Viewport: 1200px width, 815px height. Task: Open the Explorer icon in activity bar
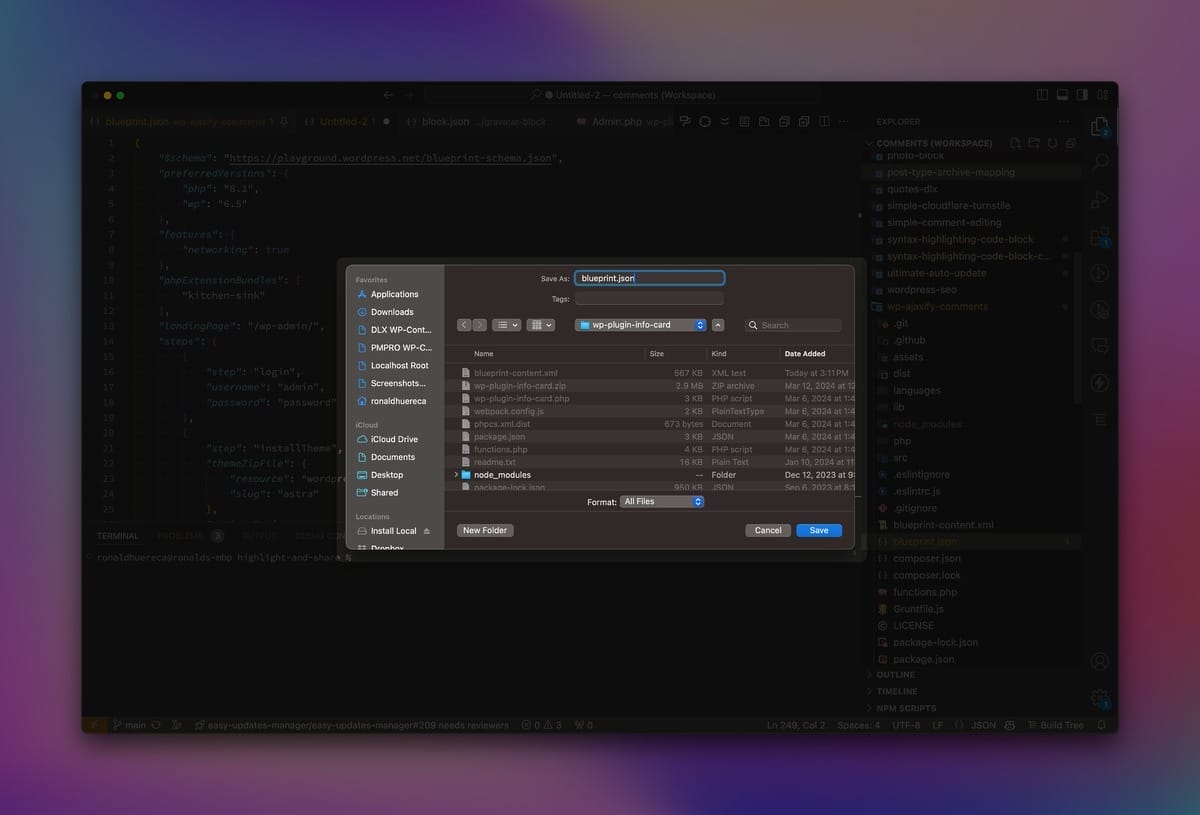(1100, 127)
